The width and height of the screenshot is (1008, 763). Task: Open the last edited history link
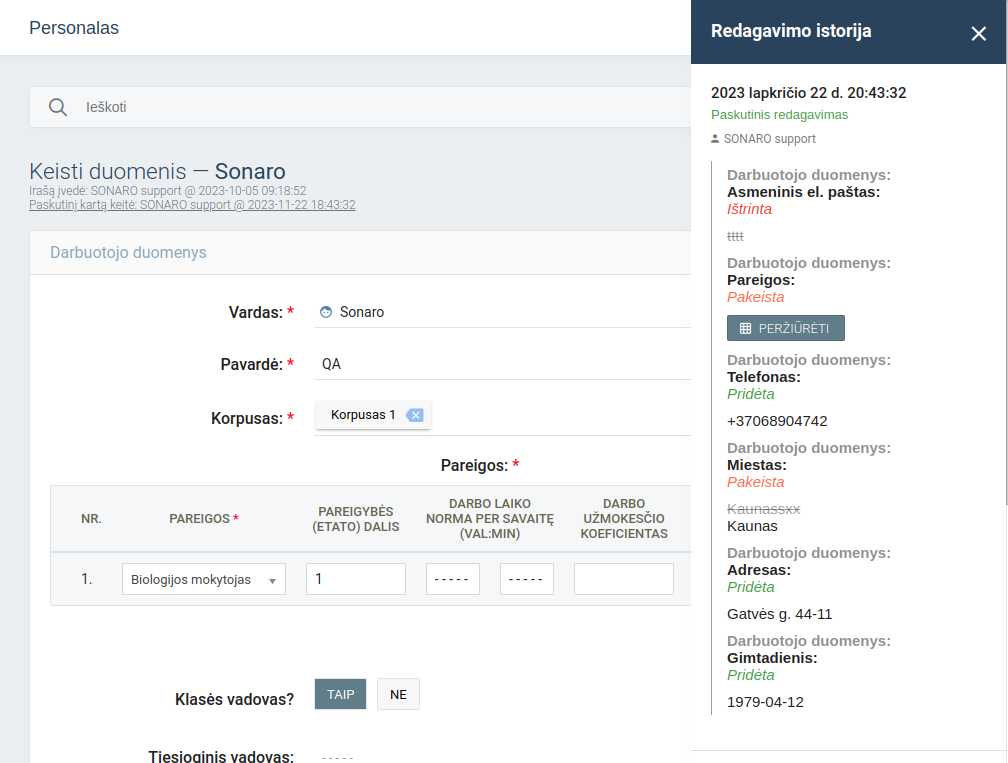(192, 205)
